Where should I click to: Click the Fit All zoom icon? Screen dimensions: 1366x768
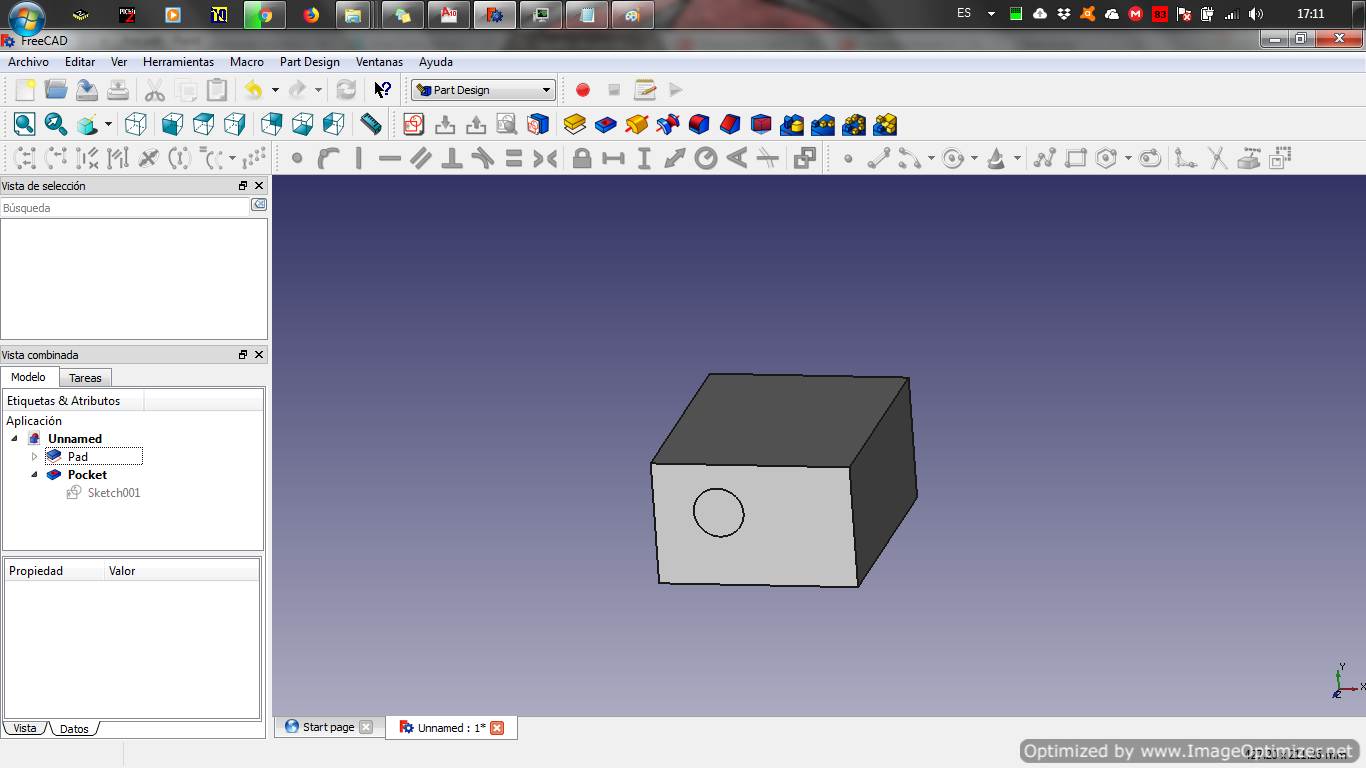24,124
